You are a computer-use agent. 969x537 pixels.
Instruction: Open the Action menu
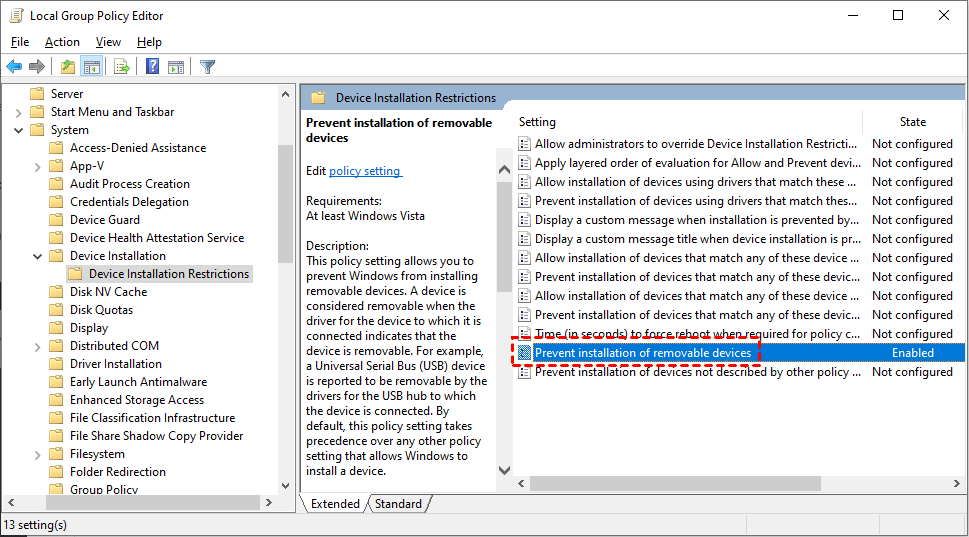tap(62, 42)
